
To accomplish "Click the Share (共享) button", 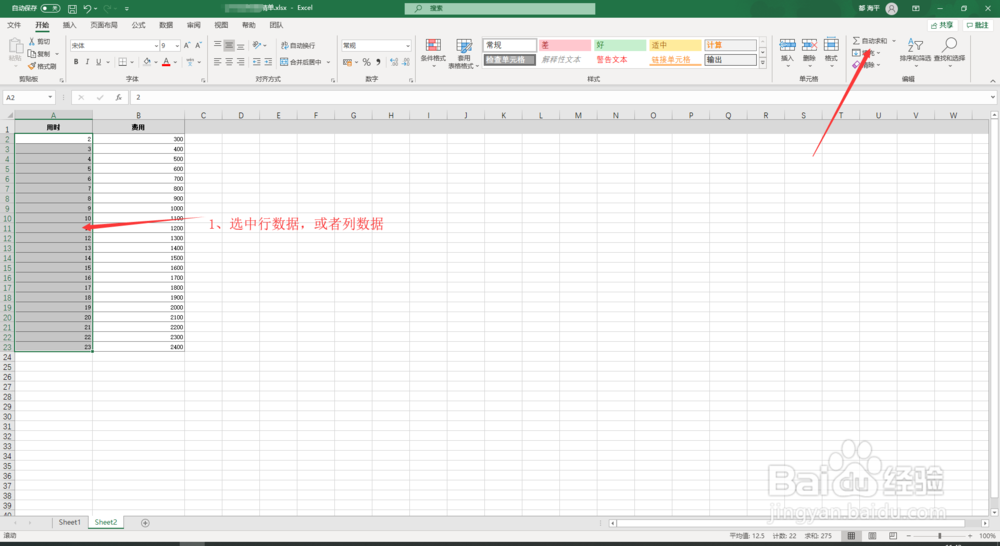I will (942, 25).
